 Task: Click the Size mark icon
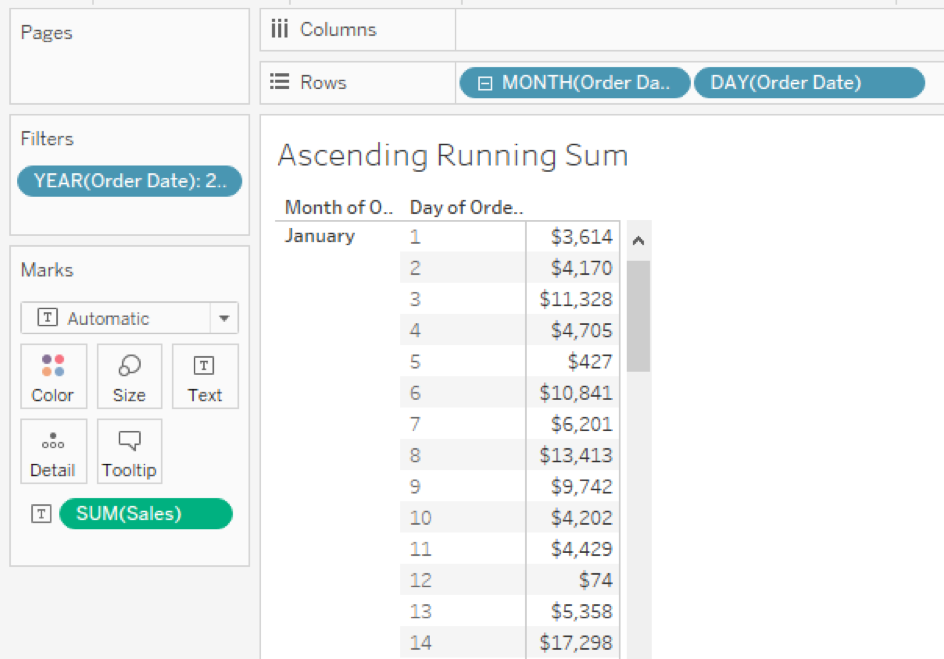tap(129, 376)
